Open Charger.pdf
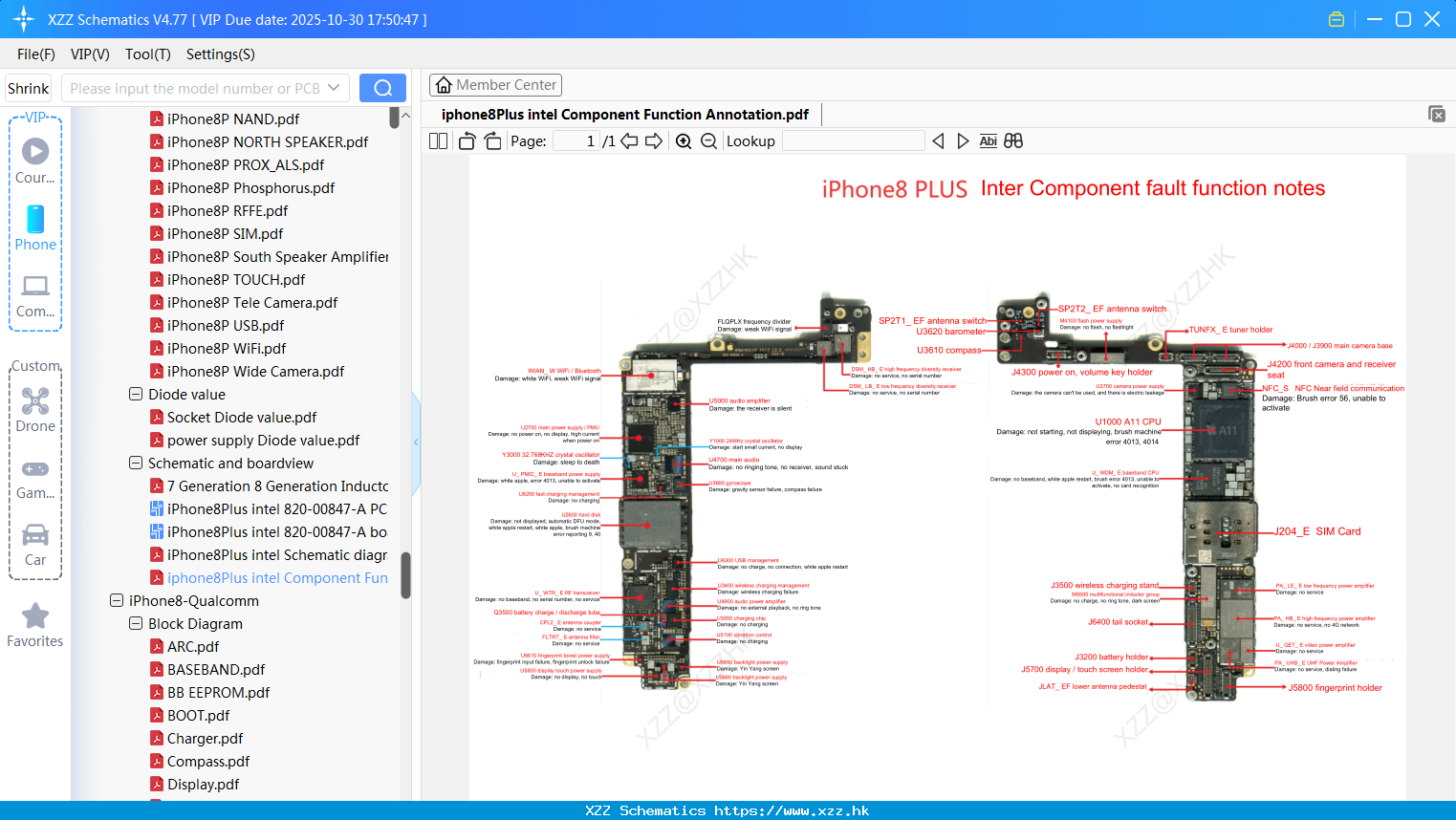Screen dimensions: 1456x820 [x=205, y=738]
